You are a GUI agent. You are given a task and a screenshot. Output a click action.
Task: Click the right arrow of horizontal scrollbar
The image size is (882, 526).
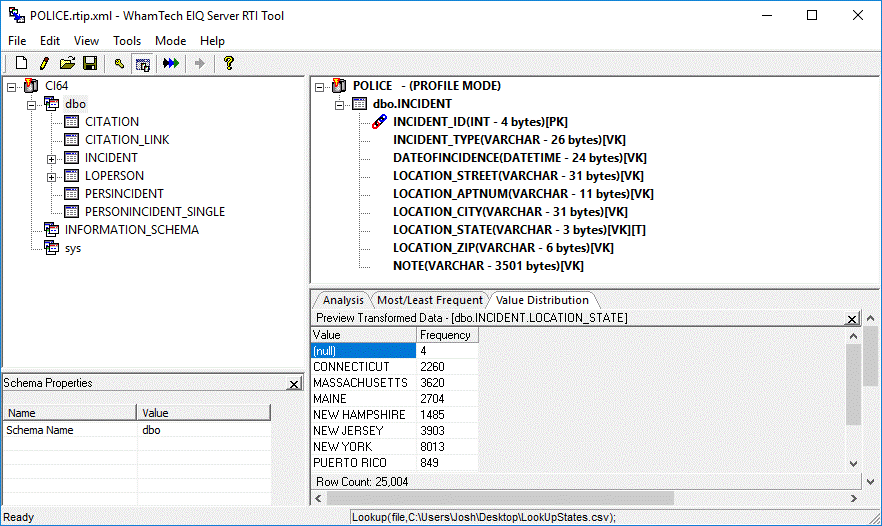(x=853, y=498)
